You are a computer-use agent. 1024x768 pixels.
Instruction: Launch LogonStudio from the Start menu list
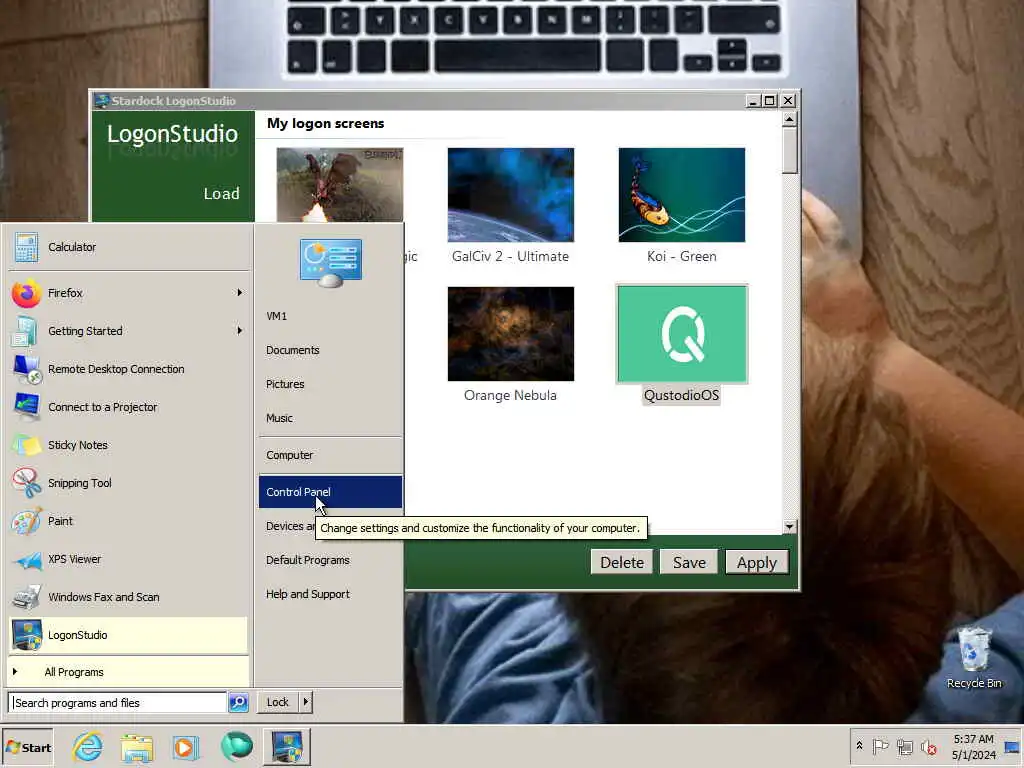click(x=129, y=635)
